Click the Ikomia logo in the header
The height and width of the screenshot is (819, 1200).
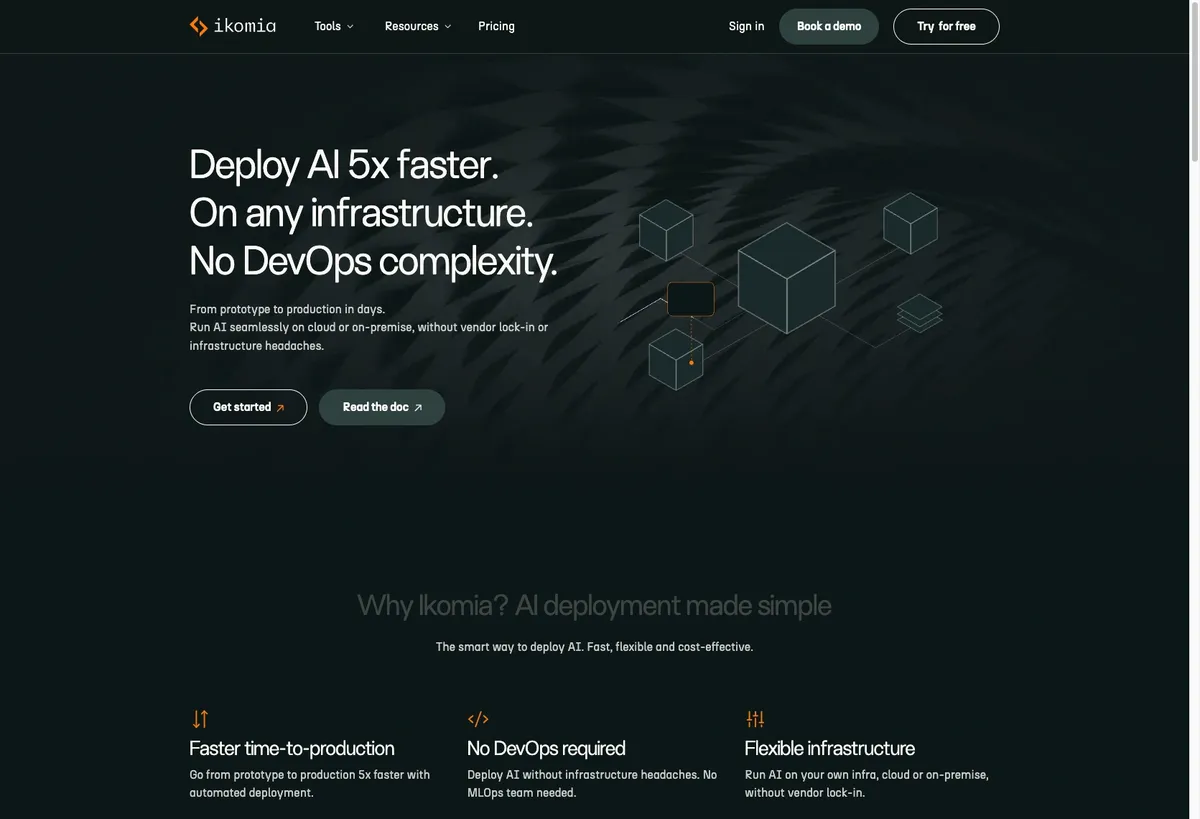point(233,26)
